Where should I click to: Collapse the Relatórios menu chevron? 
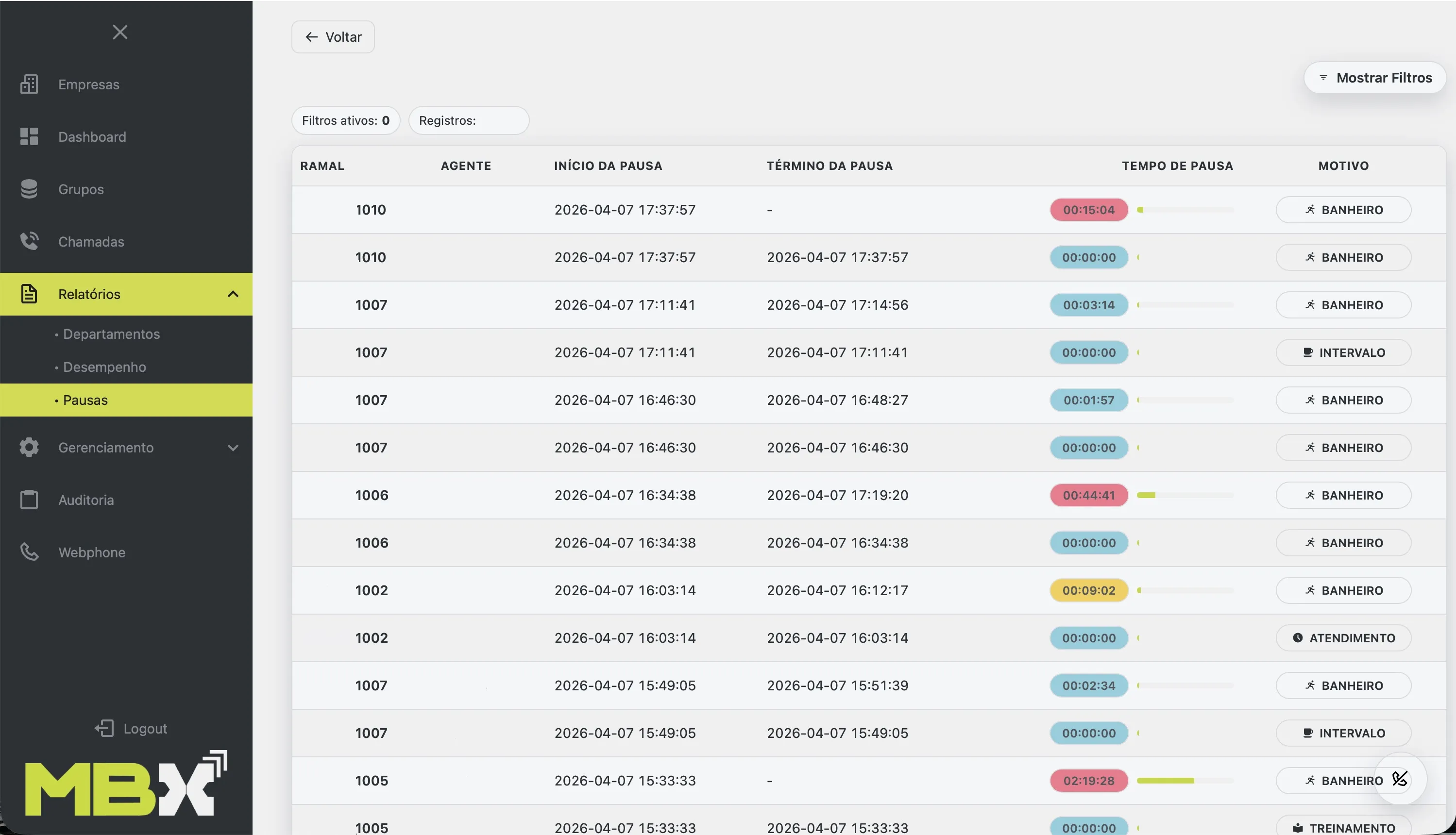(232, 294)
